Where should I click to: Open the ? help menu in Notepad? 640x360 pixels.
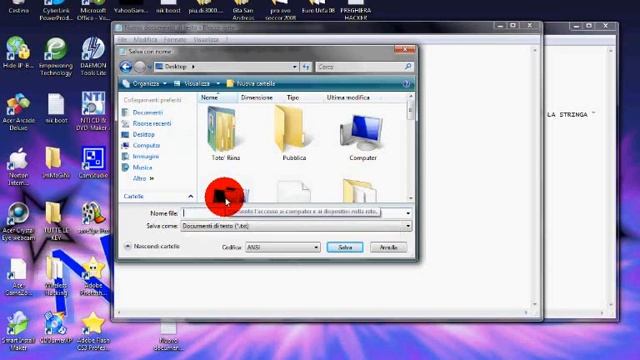(x=227, y=40)
